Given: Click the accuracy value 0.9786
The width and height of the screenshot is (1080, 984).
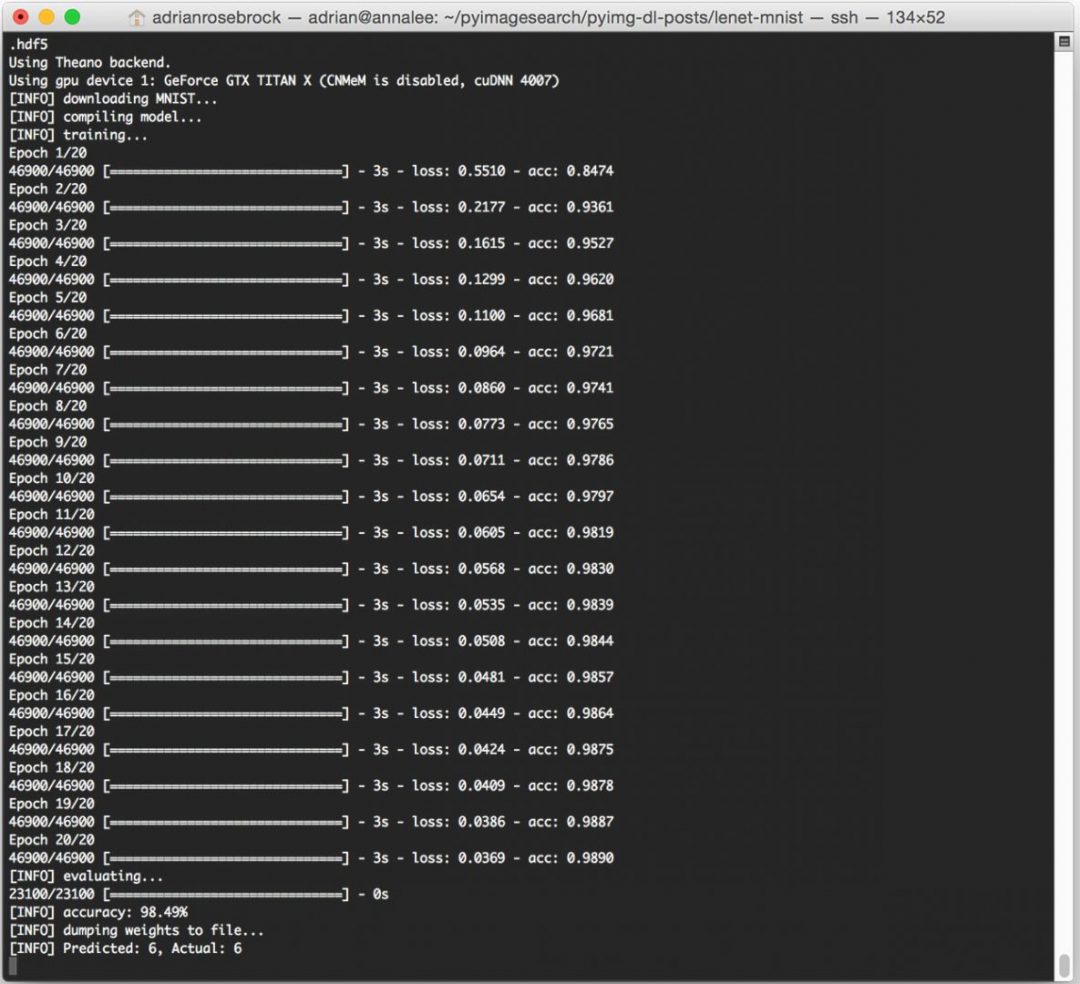Looking at the screenshot, I should (x=590, y=460).
